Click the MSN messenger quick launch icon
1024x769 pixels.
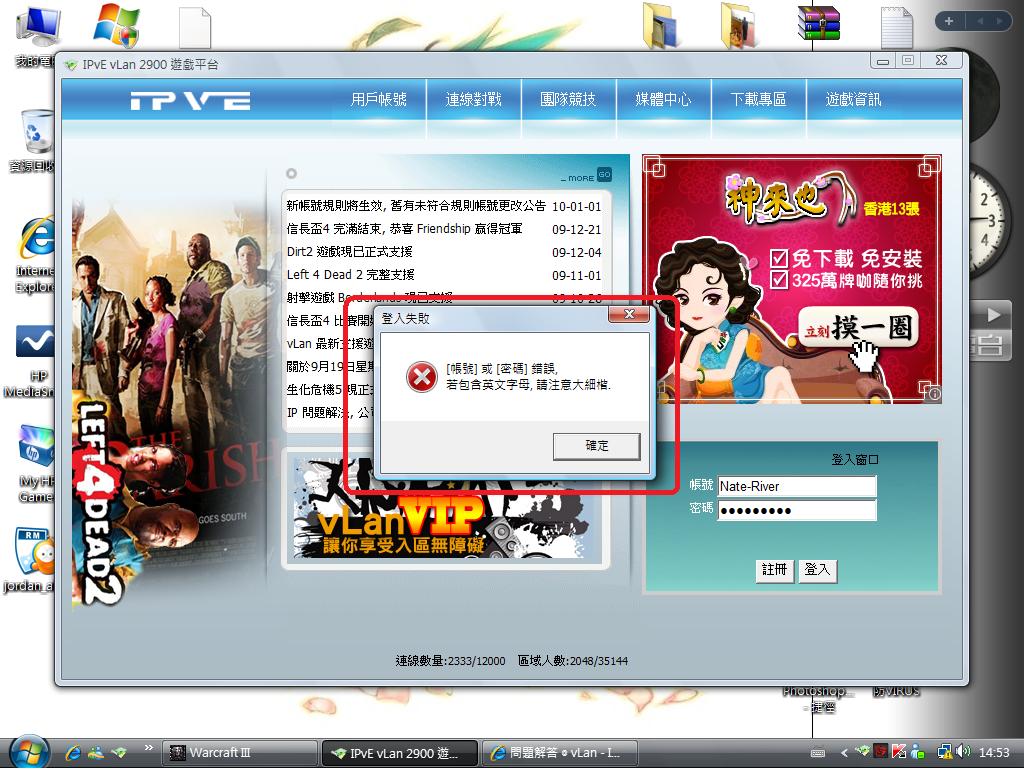[96, 753]
